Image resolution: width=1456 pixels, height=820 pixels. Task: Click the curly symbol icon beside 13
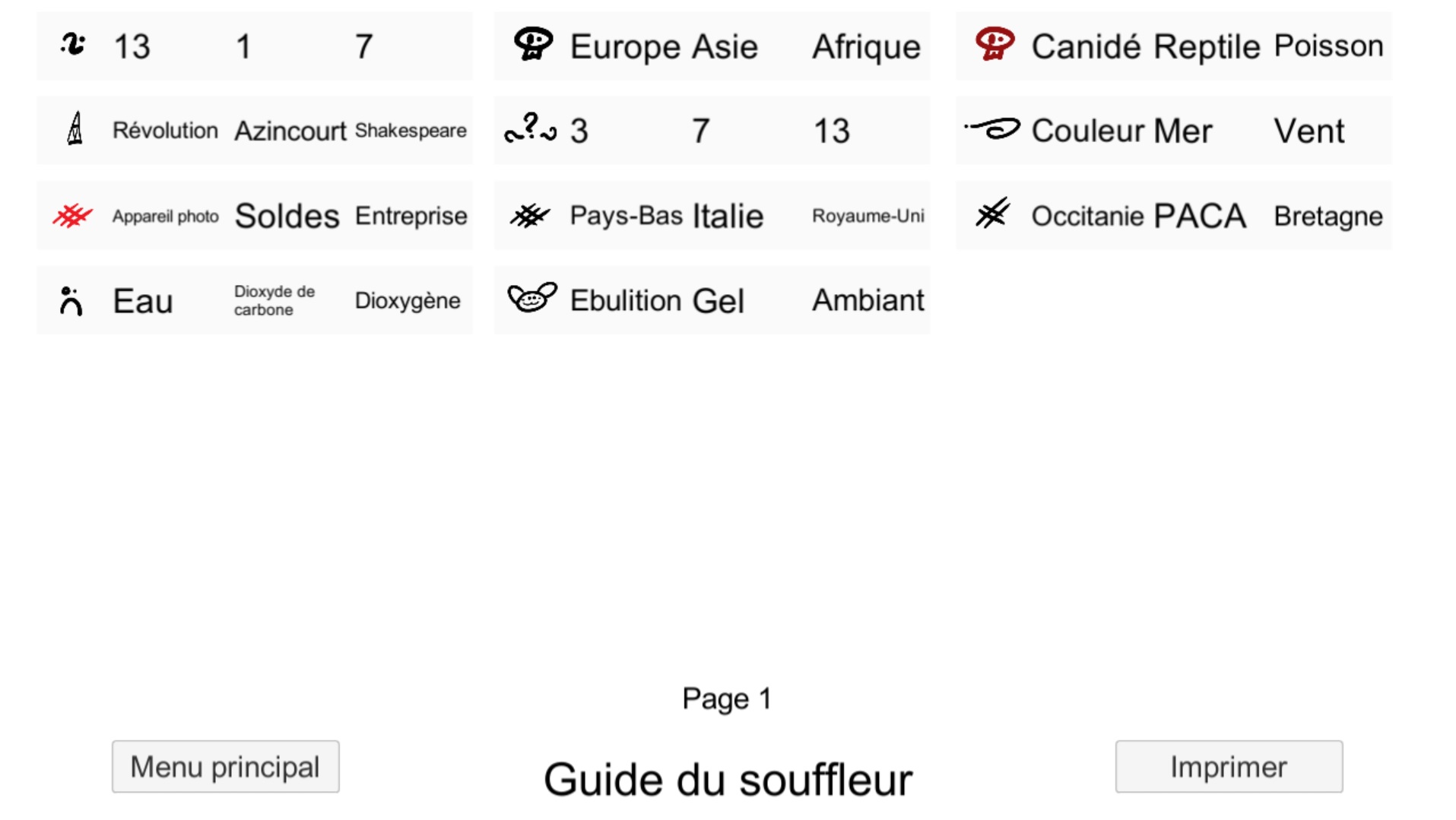click(73, 44)
